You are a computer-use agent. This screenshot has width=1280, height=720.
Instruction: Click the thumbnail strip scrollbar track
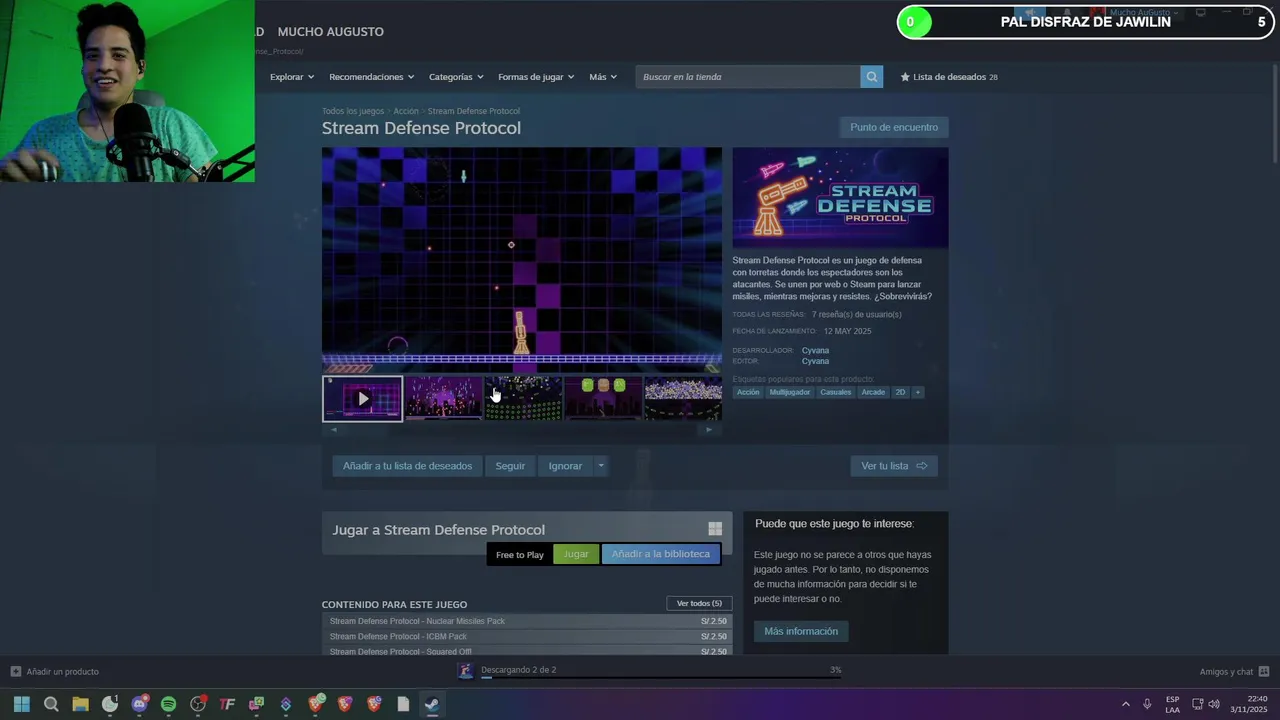tap(521, 430)
